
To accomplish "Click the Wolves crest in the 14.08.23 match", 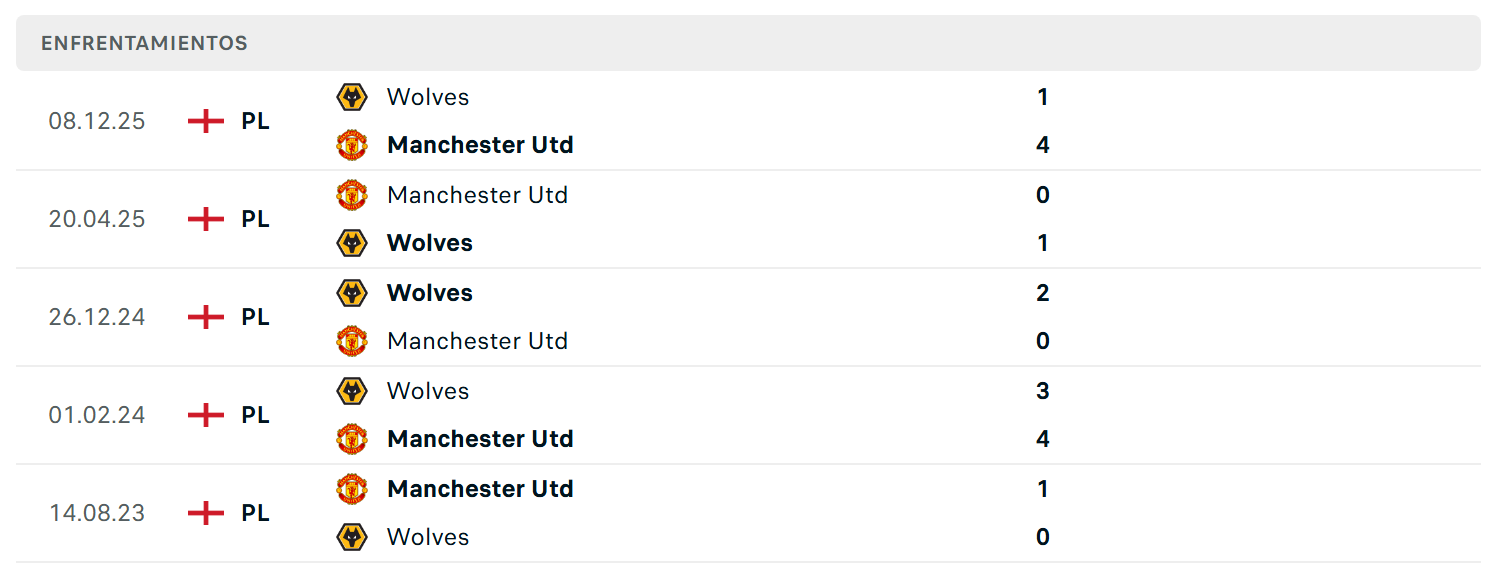I will point(352,537).
